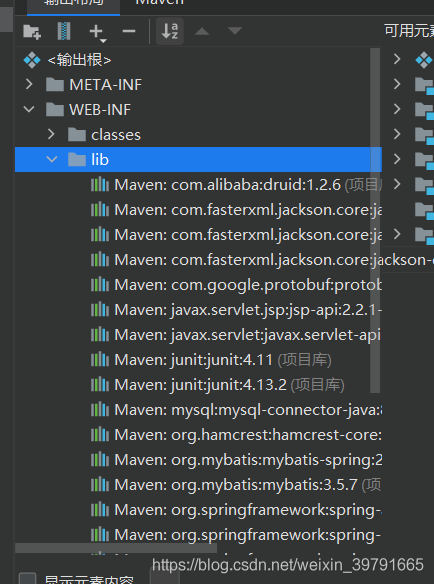Expand the META-INF folder

pyautogui.click(x=29, y=85)
